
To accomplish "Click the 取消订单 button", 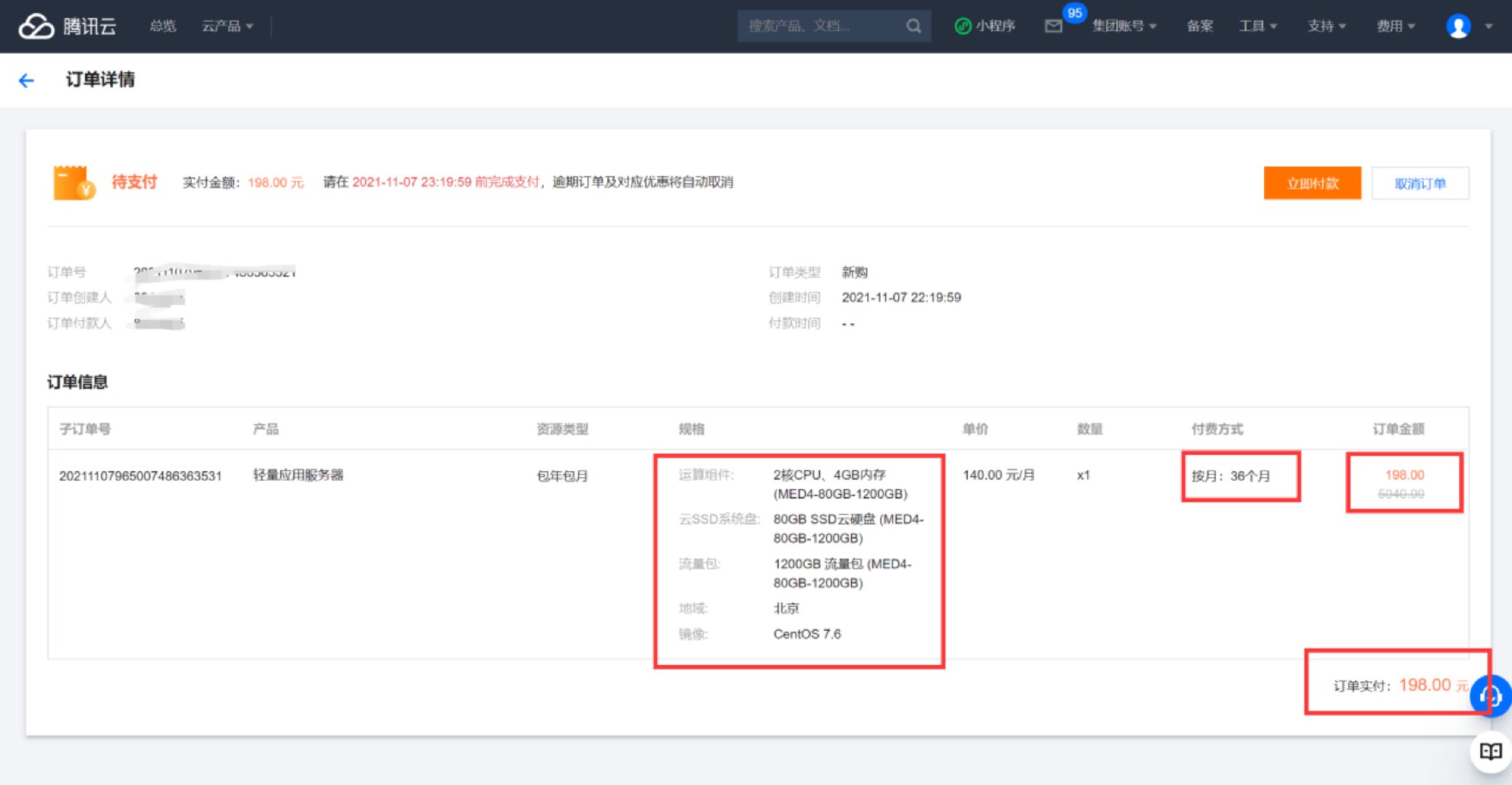I will pyautogui.click(x=1420, y=183).
